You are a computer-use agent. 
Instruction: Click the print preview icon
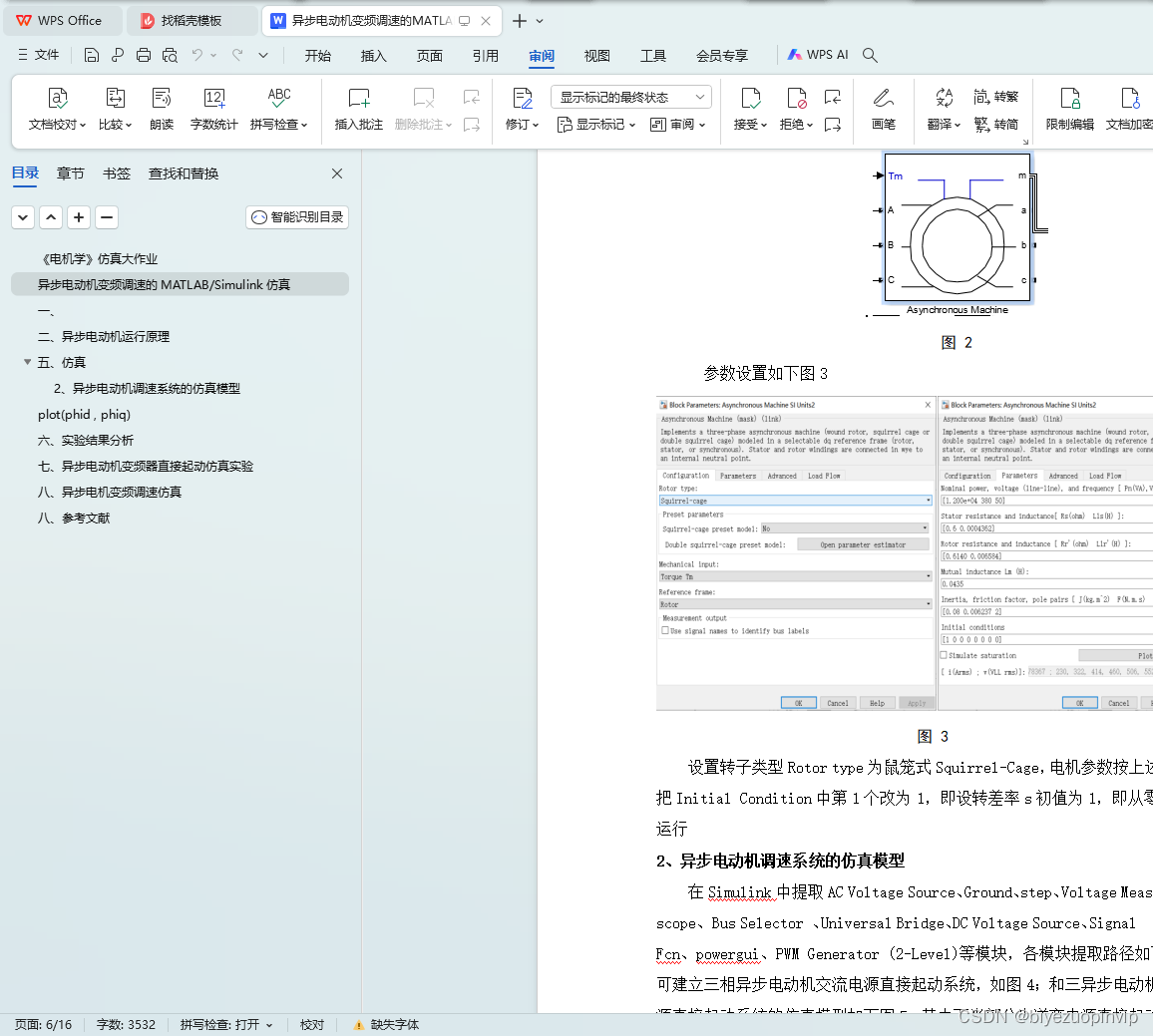pos(170,55)
